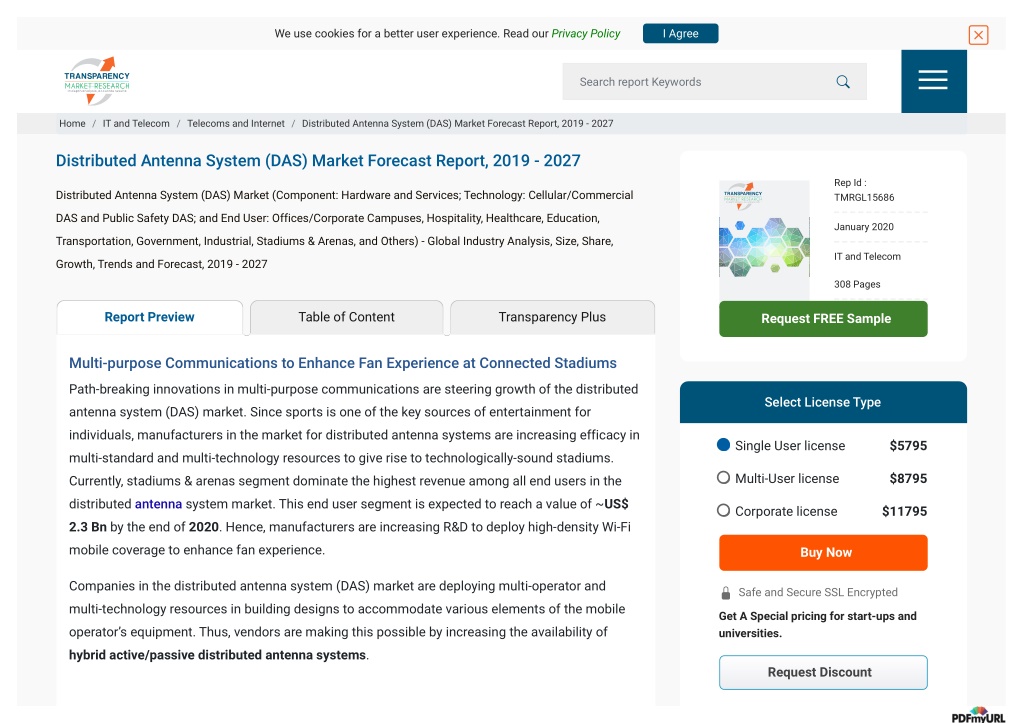
Task: Click Multi-purpose Communications section heading
Action: pyautogui.click(x=343, y=363)
